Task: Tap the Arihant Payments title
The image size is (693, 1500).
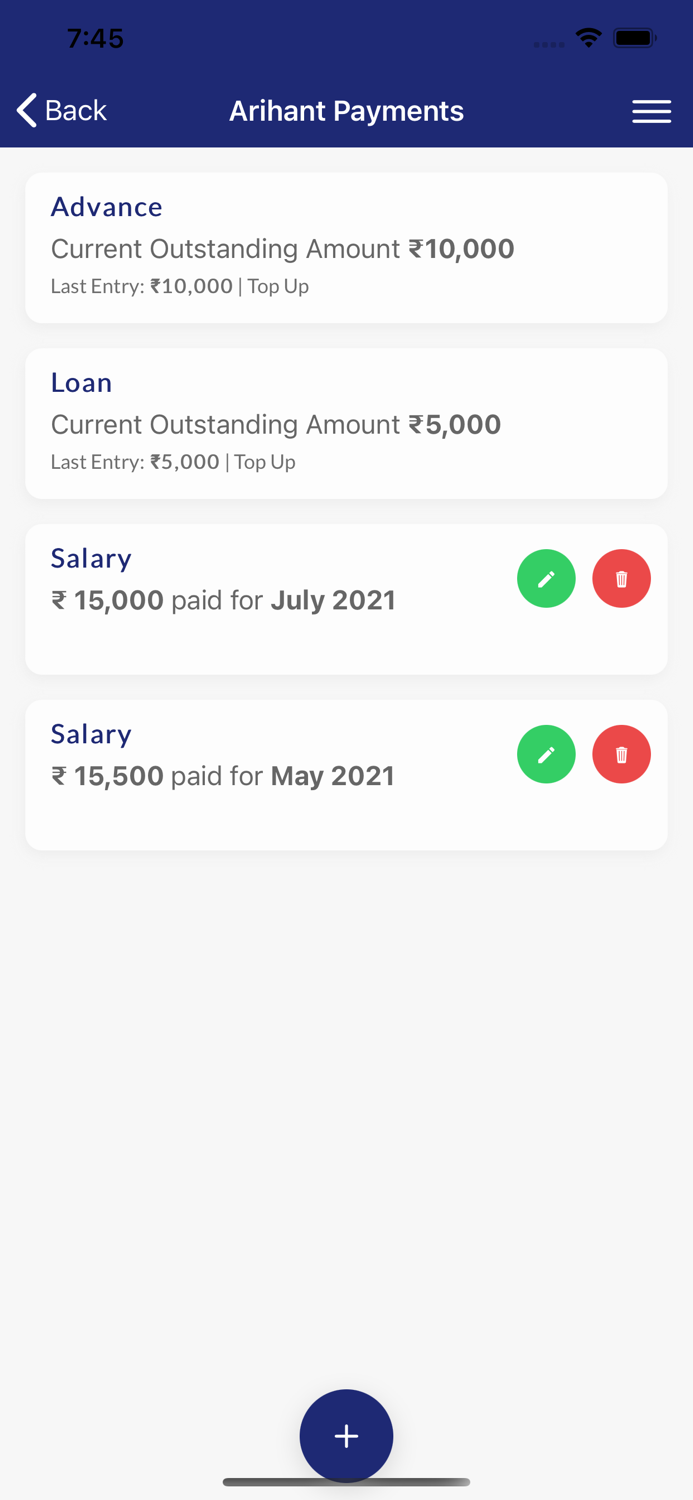Action: click(346, 111)
